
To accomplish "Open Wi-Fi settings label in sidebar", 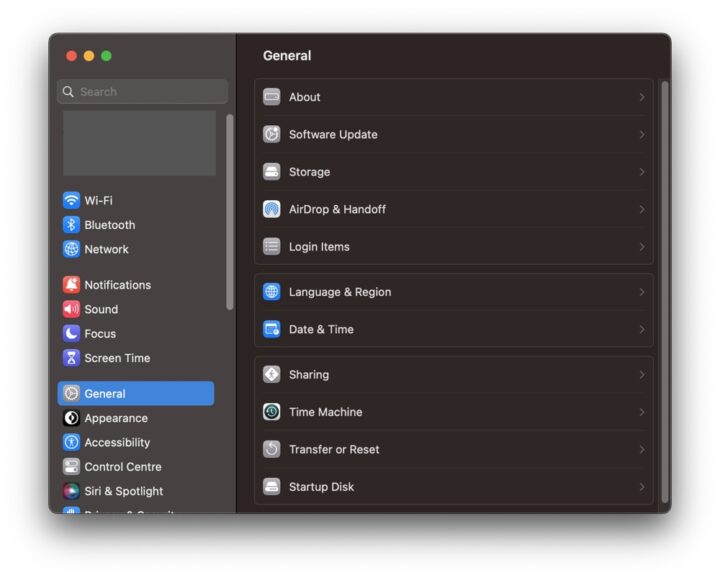I will point(98,201).
